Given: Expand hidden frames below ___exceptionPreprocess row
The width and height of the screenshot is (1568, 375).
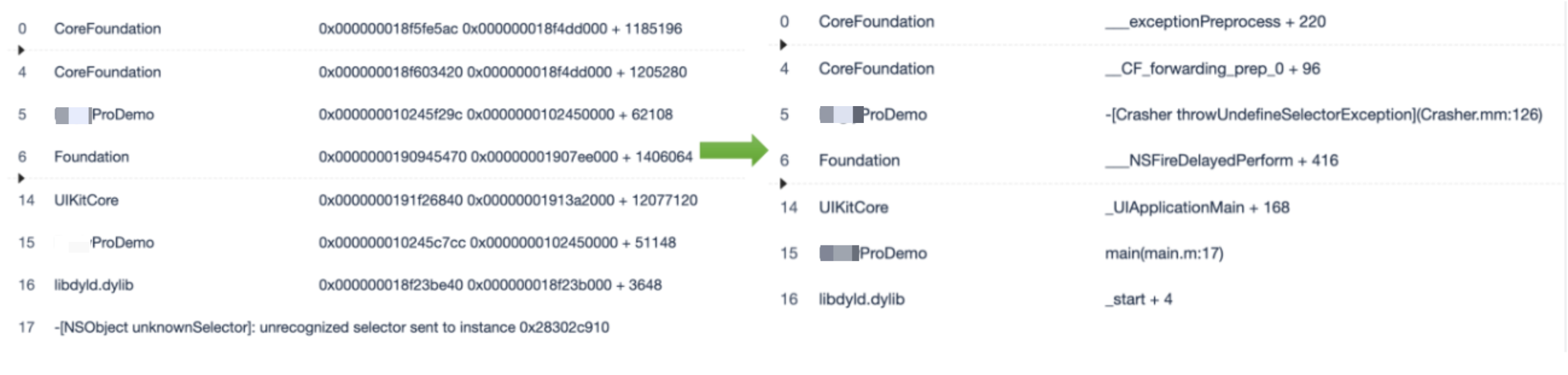Looking at the screenshot, I should click(783, 45).
